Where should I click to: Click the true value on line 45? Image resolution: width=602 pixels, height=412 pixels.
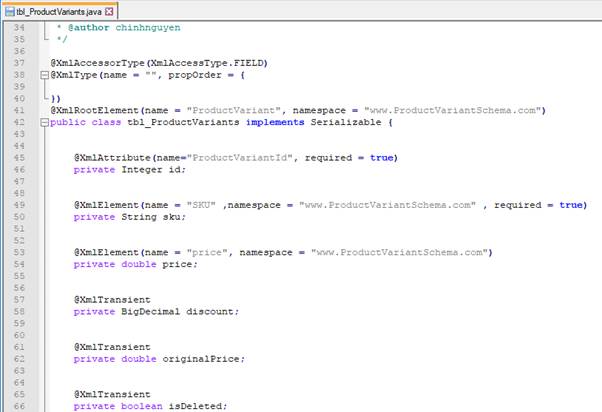pos(382,158)
